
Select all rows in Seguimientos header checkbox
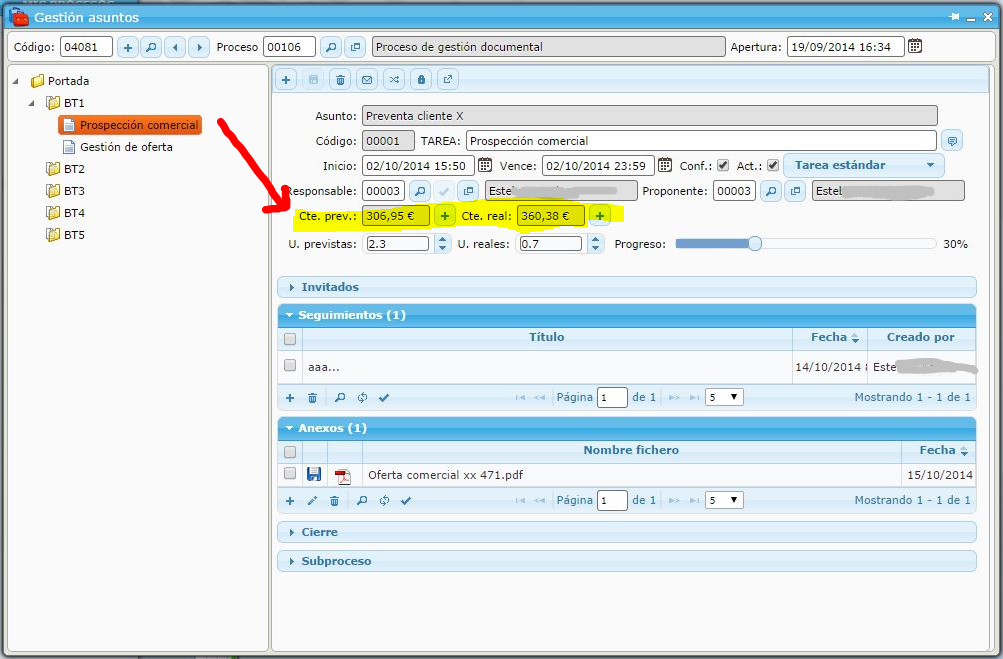(290, 338)
